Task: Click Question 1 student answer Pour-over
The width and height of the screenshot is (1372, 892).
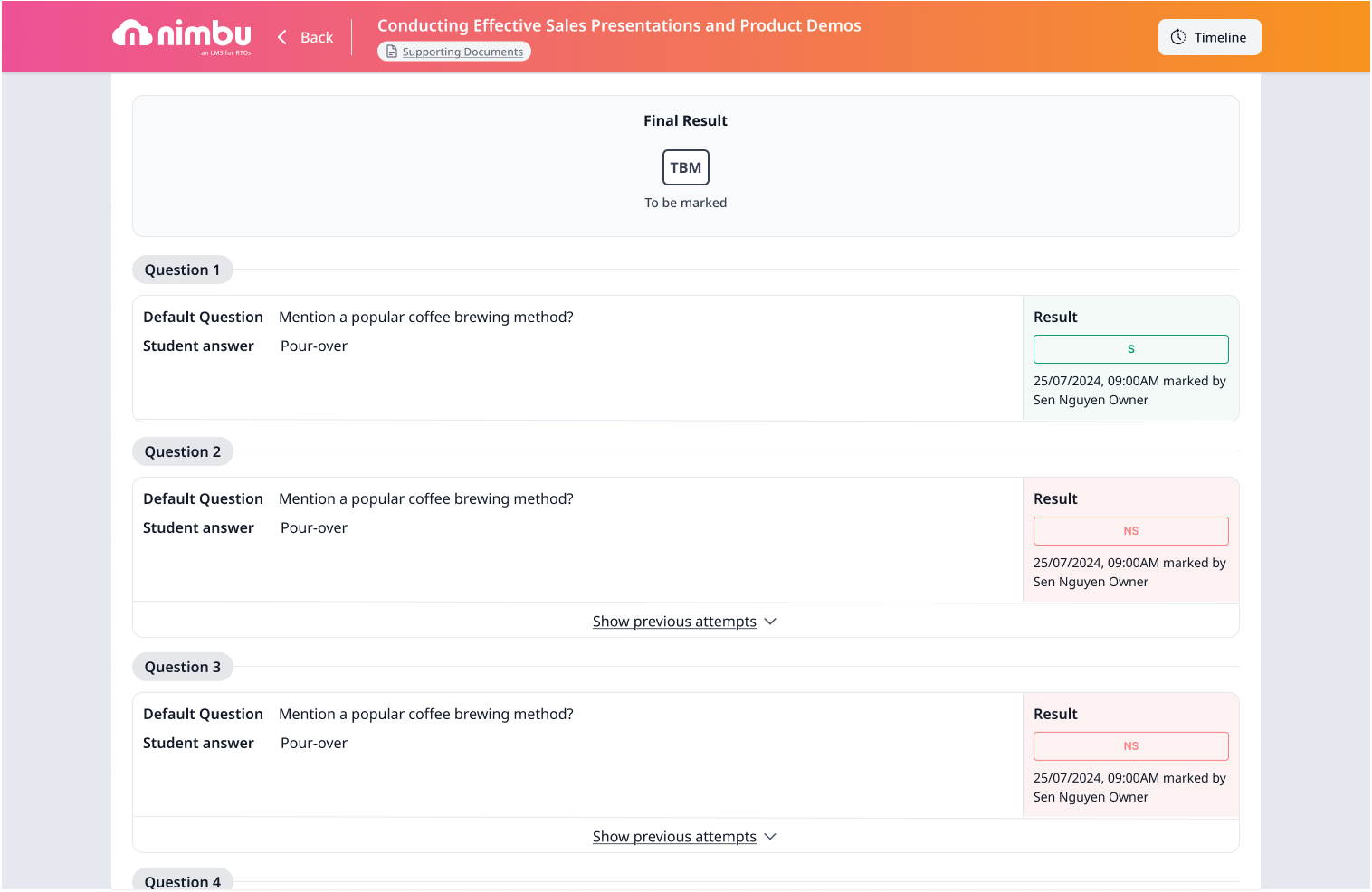Action: [x=314, y=346]
